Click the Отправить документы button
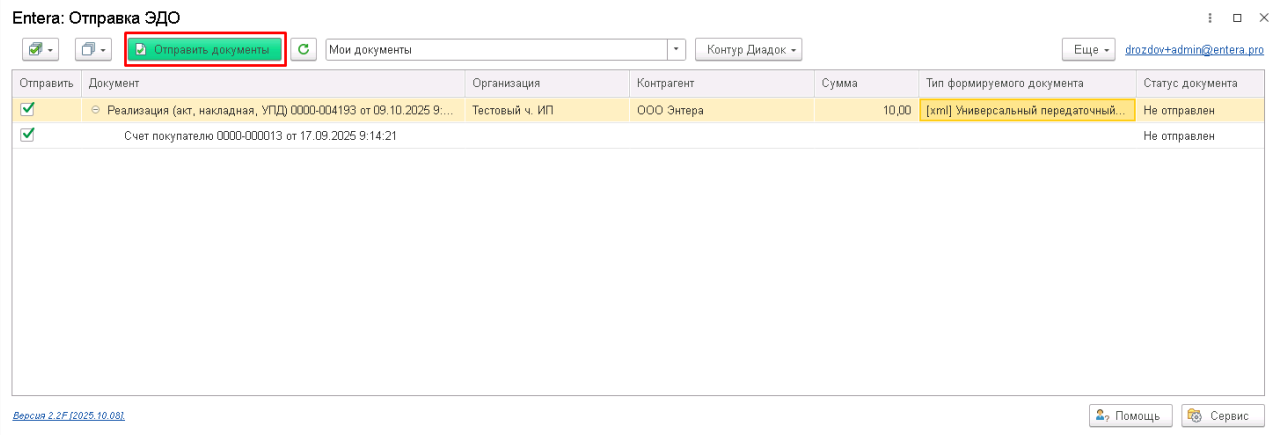 205,49
